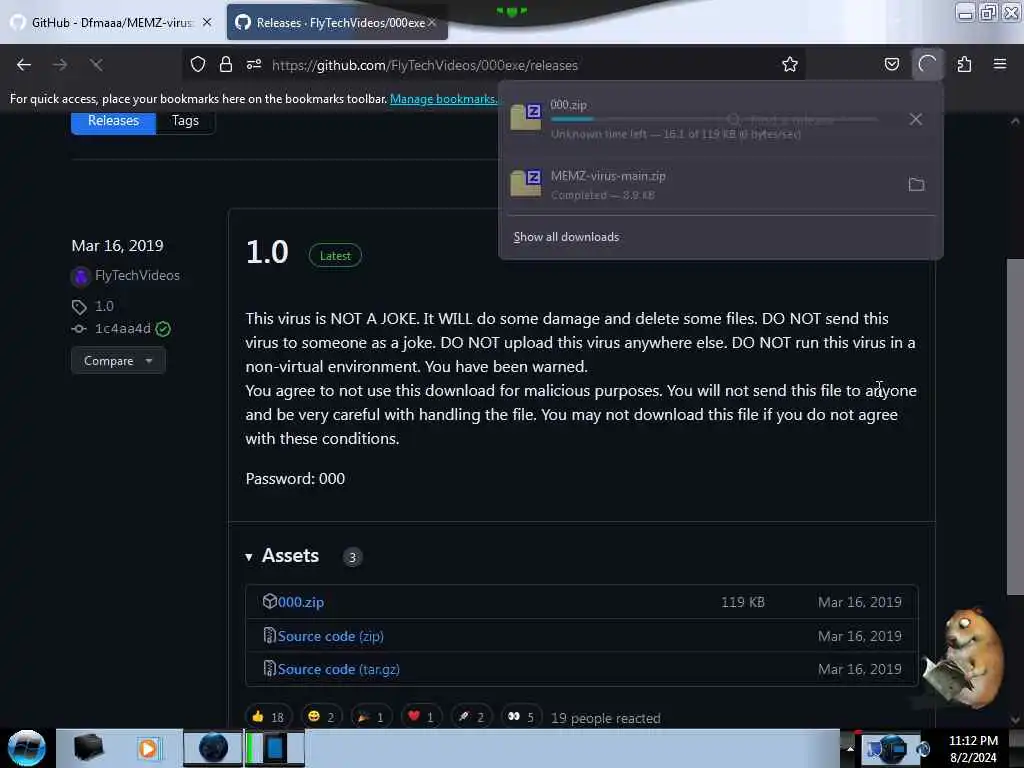The image size is (1024, 768).
Task: Click the FlyTechVideos avatar icon
Action: pos(80,277)
